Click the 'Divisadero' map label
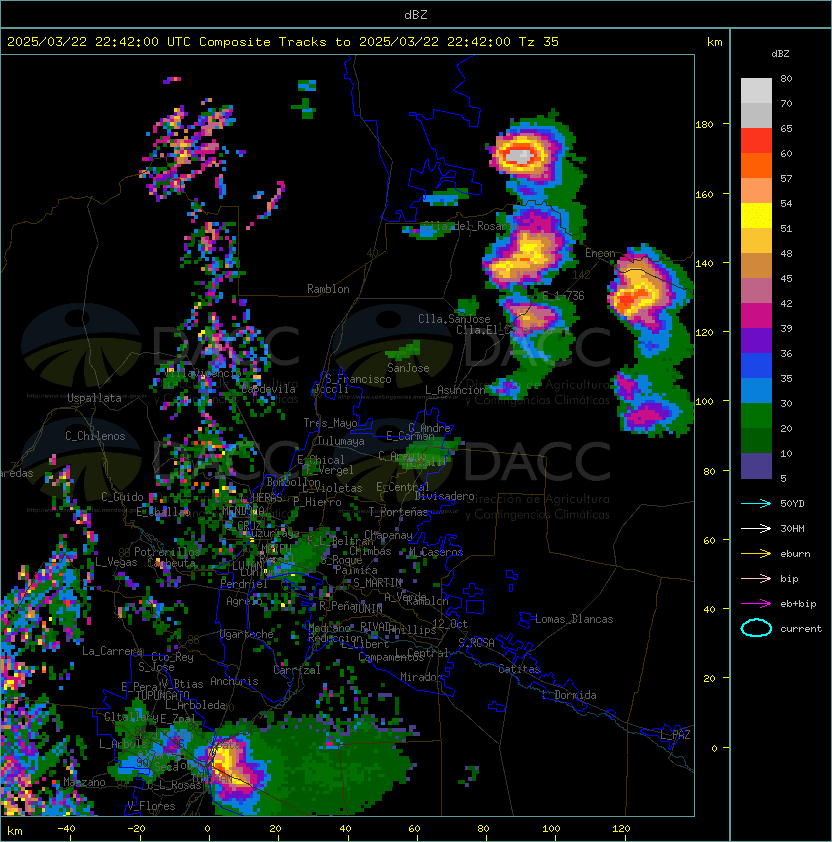This screenshot has width=832, height=842. (x=444, y=497)
